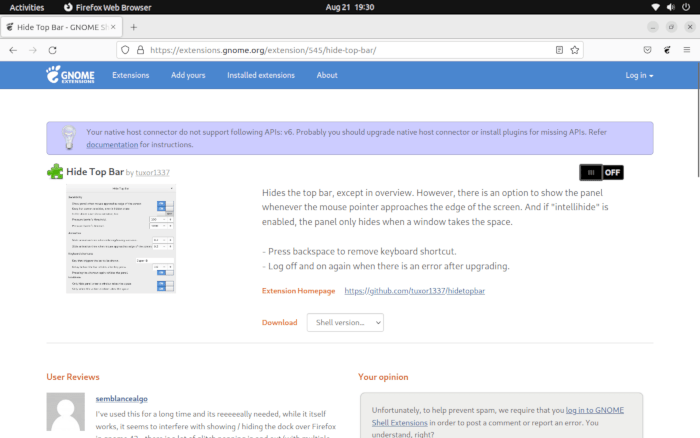Open a new browser tab
This screenshot has width=700, height=438.
pos(133,27)
